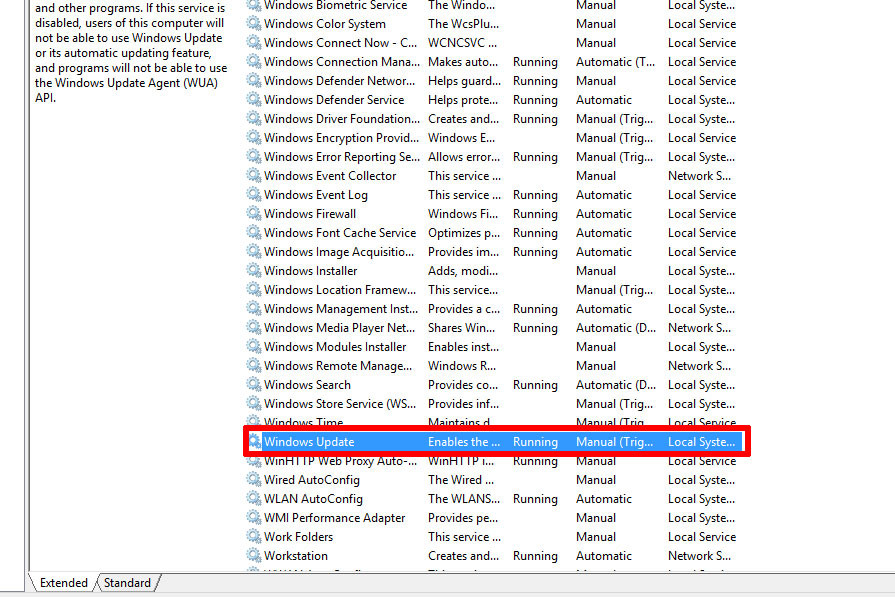This screenshot has height=597, width=895.
Task: Select the Windows Installer service name
Action: pyautogui.click(x=311, y=271)
